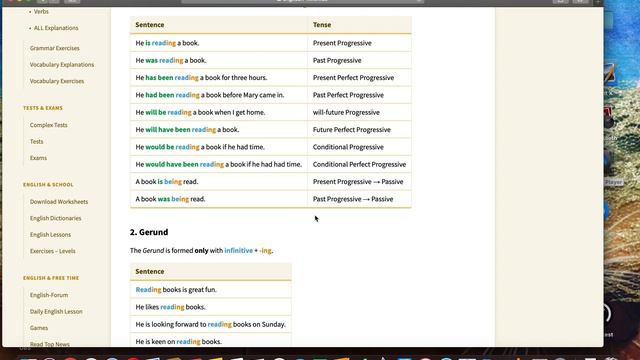
Task: Click the Conditional Perfect Progressive cell
Action: point(359,164)
